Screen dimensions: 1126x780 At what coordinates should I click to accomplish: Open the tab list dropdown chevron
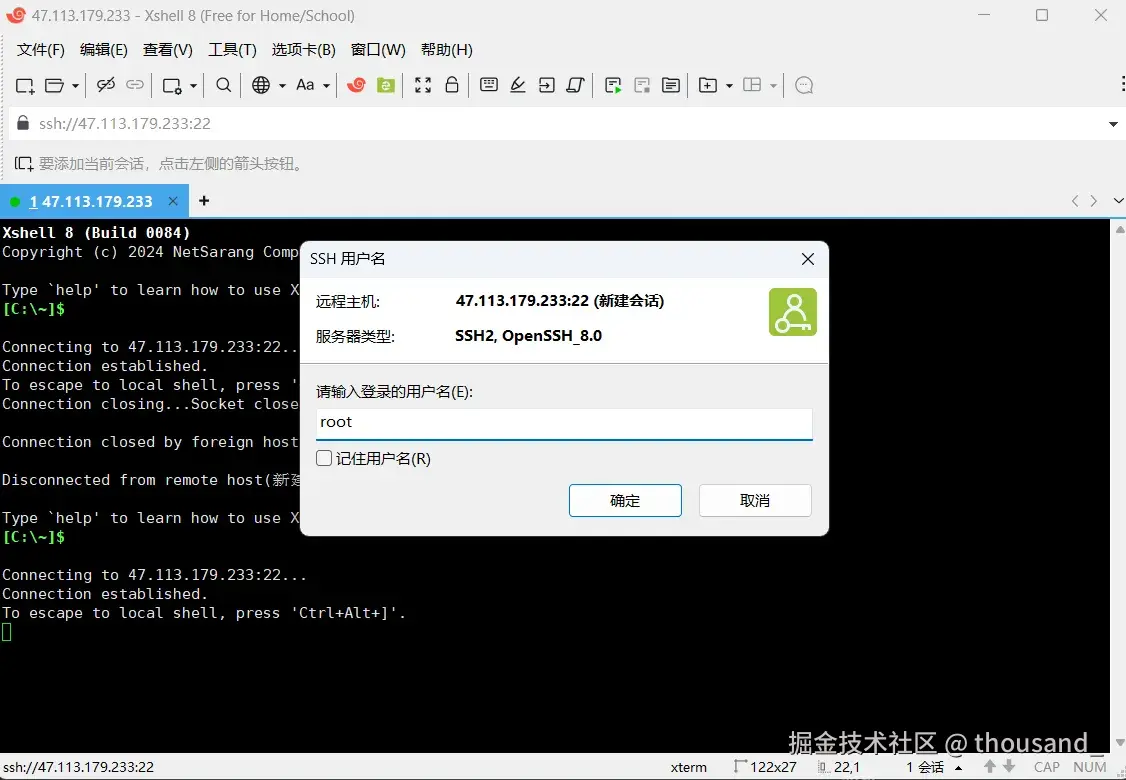coord(1117,201)
